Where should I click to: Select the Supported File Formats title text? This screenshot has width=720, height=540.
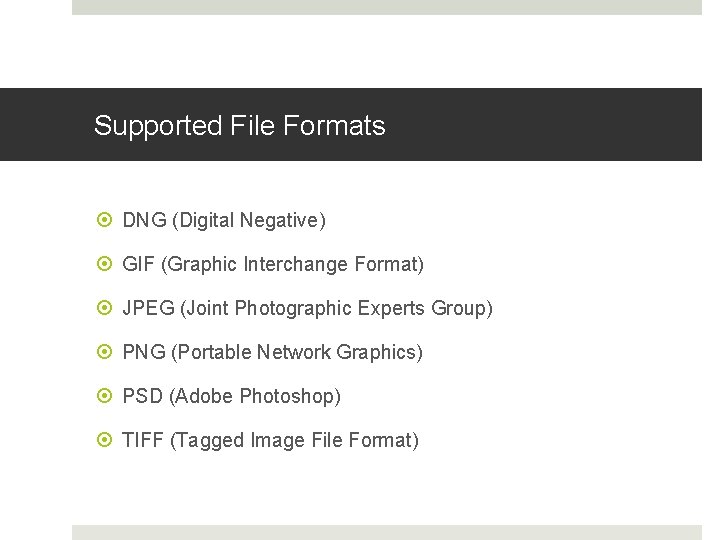pyautogui.click(x=240, y=126)
